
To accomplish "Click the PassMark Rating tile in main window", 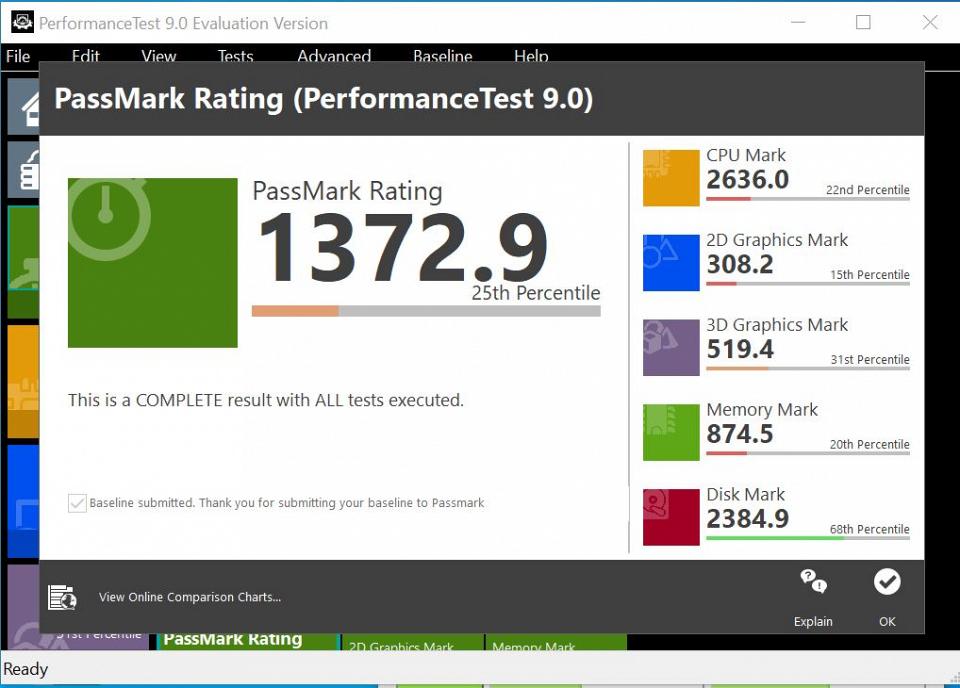I will (248, 641).
